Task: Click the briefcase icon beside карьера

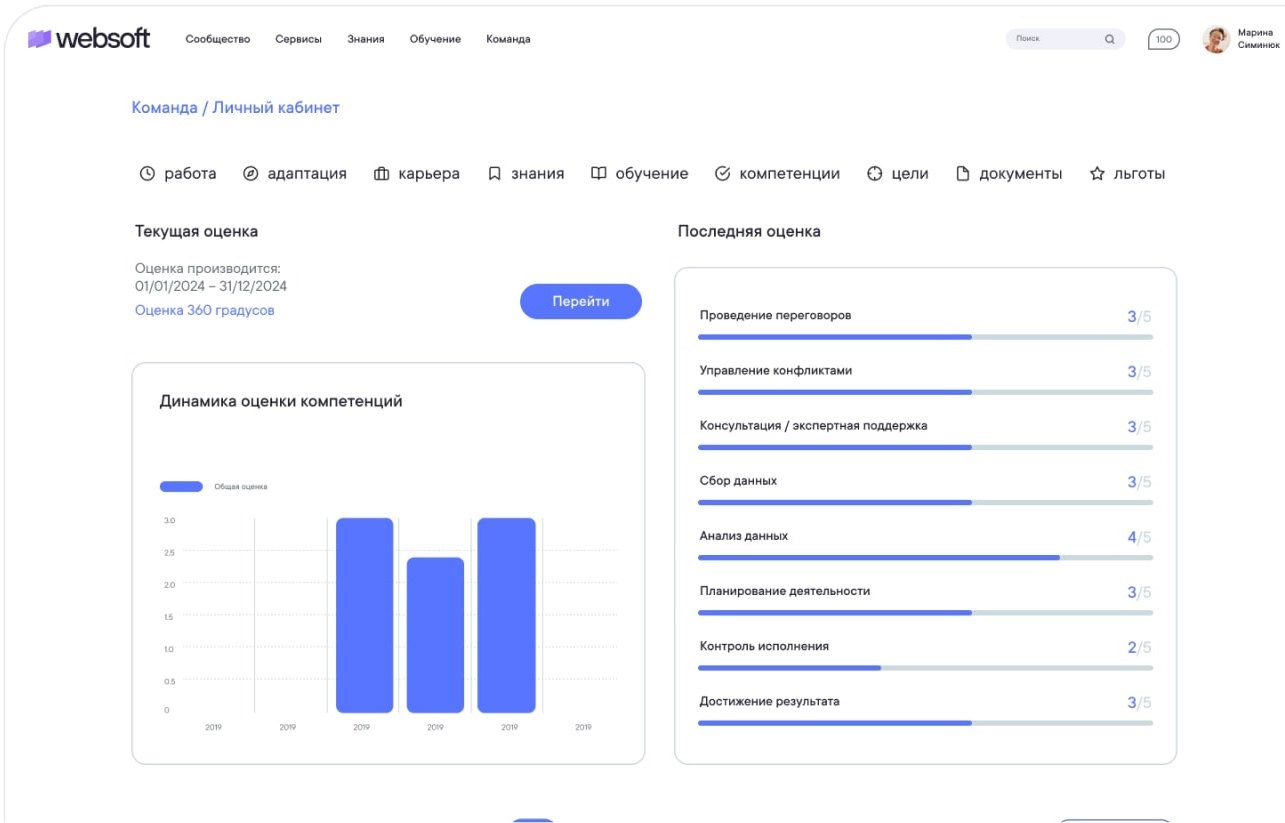Action: point(381,174)
